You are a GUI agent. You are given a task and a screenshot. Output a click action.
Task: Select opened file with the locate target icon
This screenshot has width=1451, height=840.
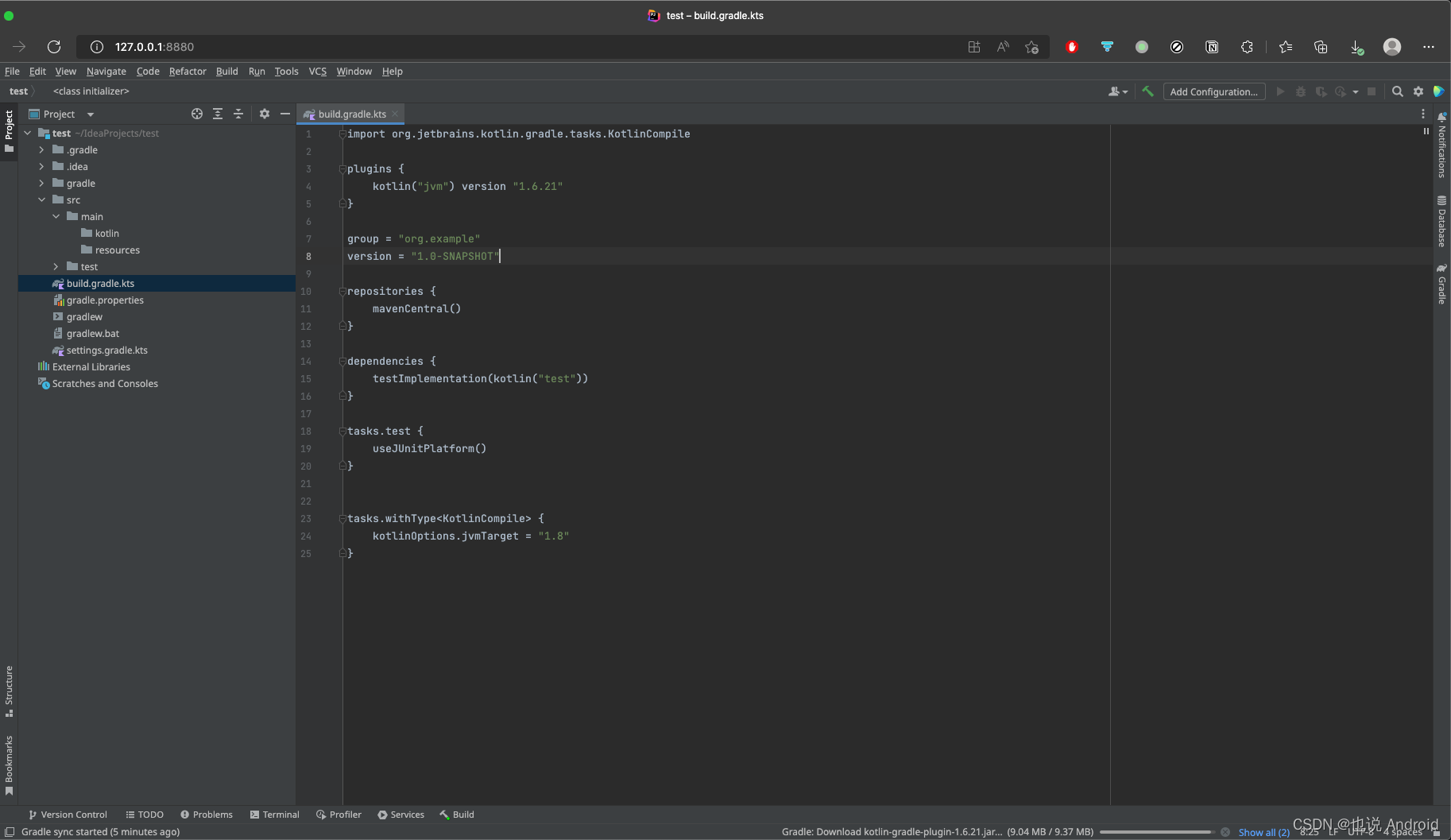(x=197, y=114)
